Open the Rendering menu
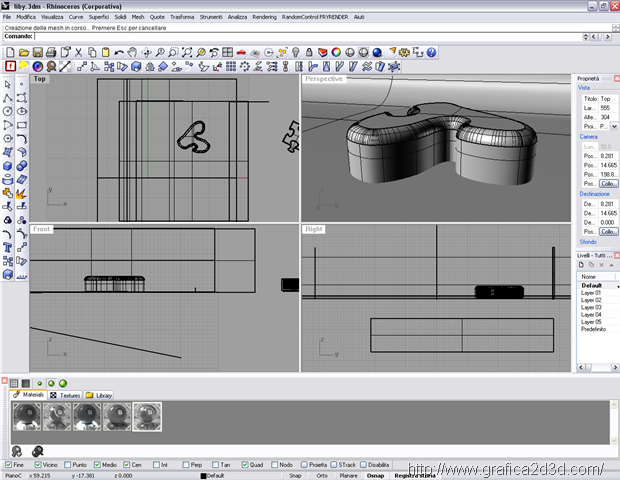The width and height of the screenshot is (620, 480). [264, 17]
